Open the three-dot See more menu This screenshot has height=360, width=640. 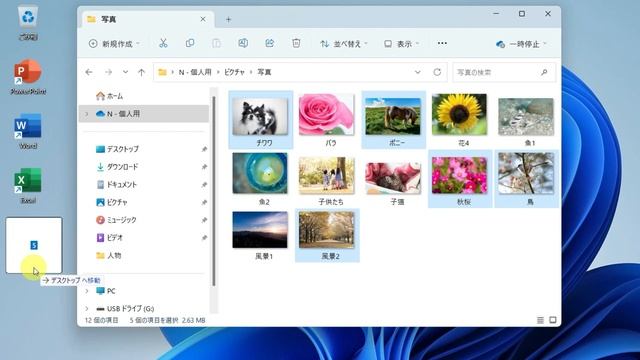442,43
